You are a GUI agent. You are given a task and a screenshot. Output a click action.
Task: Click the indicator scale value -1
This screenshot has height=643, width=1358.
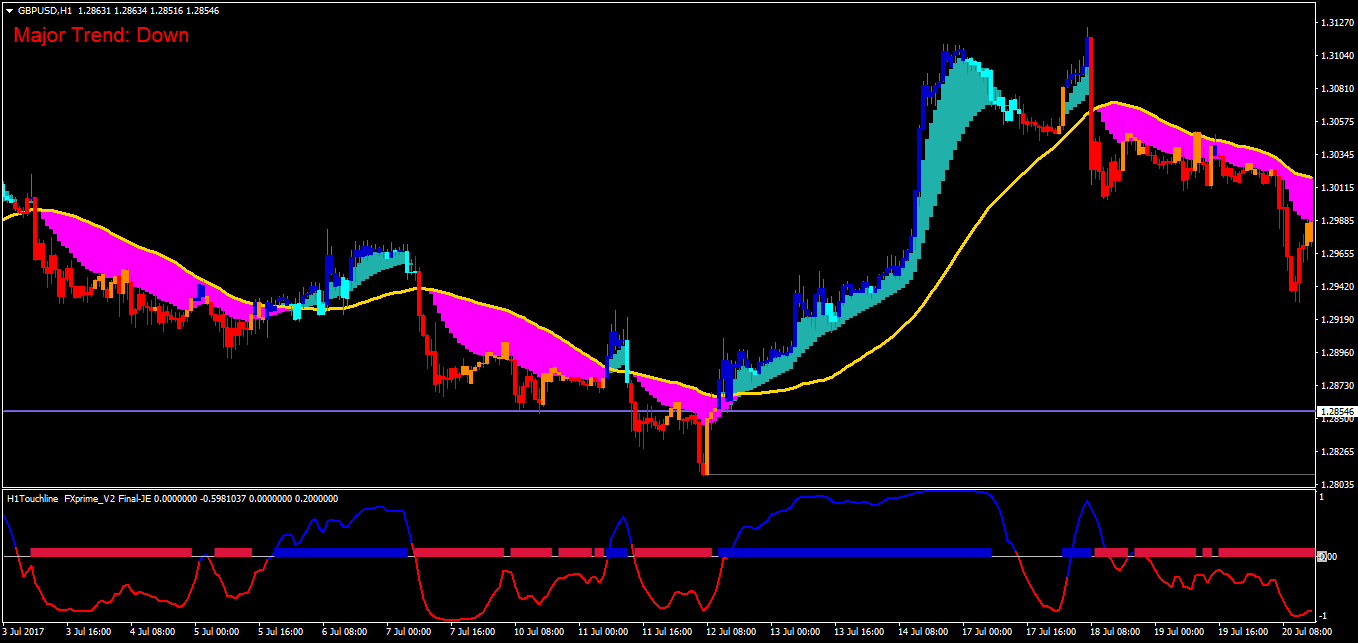pyautogui.click(x=1322, y=615)
